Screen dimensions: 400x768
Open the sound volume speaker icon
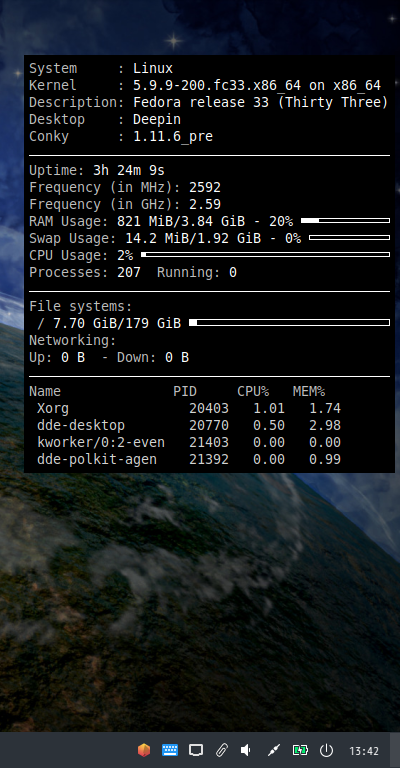[x=246, y=750]
